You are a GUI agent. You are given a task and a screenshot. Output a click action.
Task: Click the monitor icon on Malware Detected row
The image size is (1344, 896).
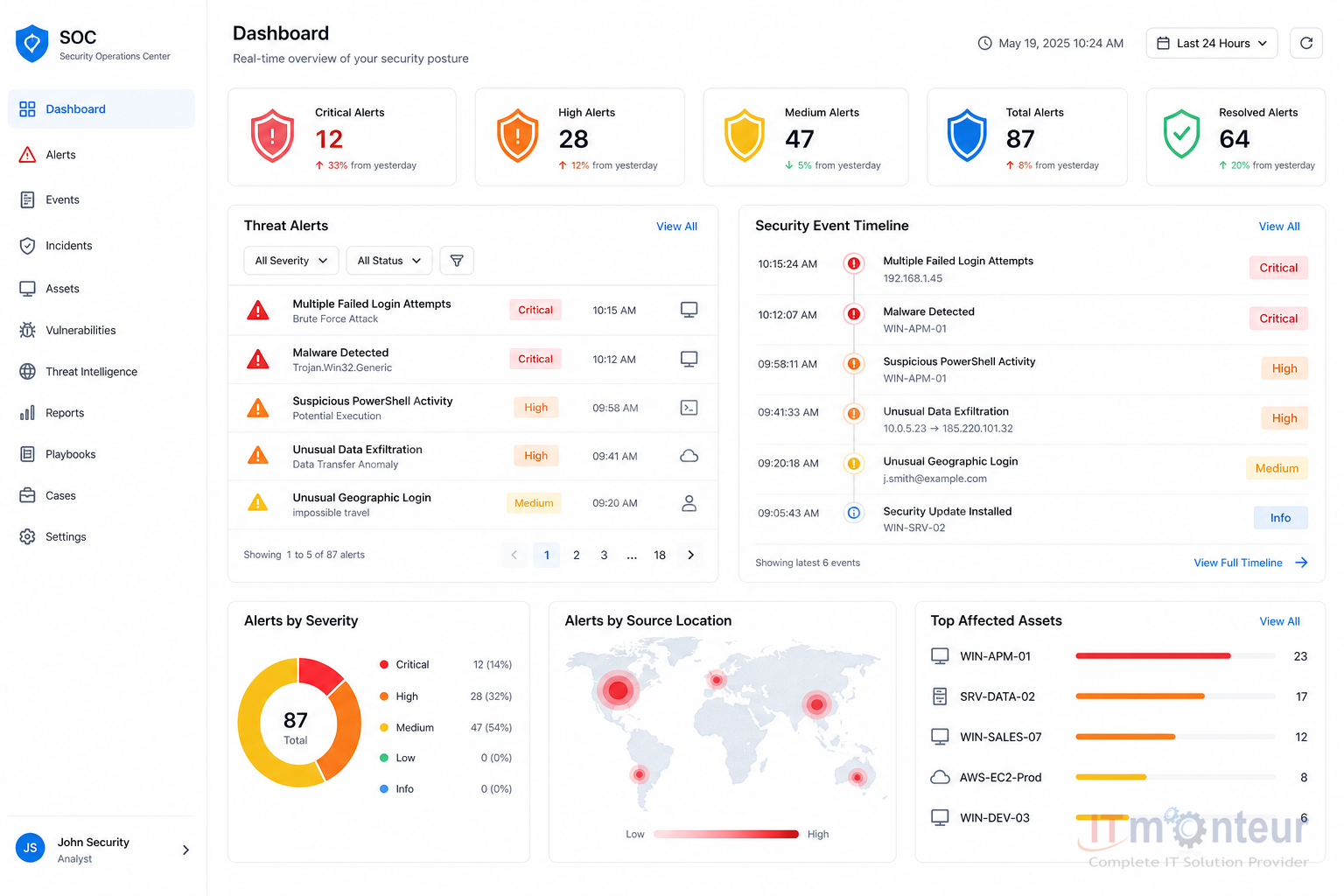689,359
